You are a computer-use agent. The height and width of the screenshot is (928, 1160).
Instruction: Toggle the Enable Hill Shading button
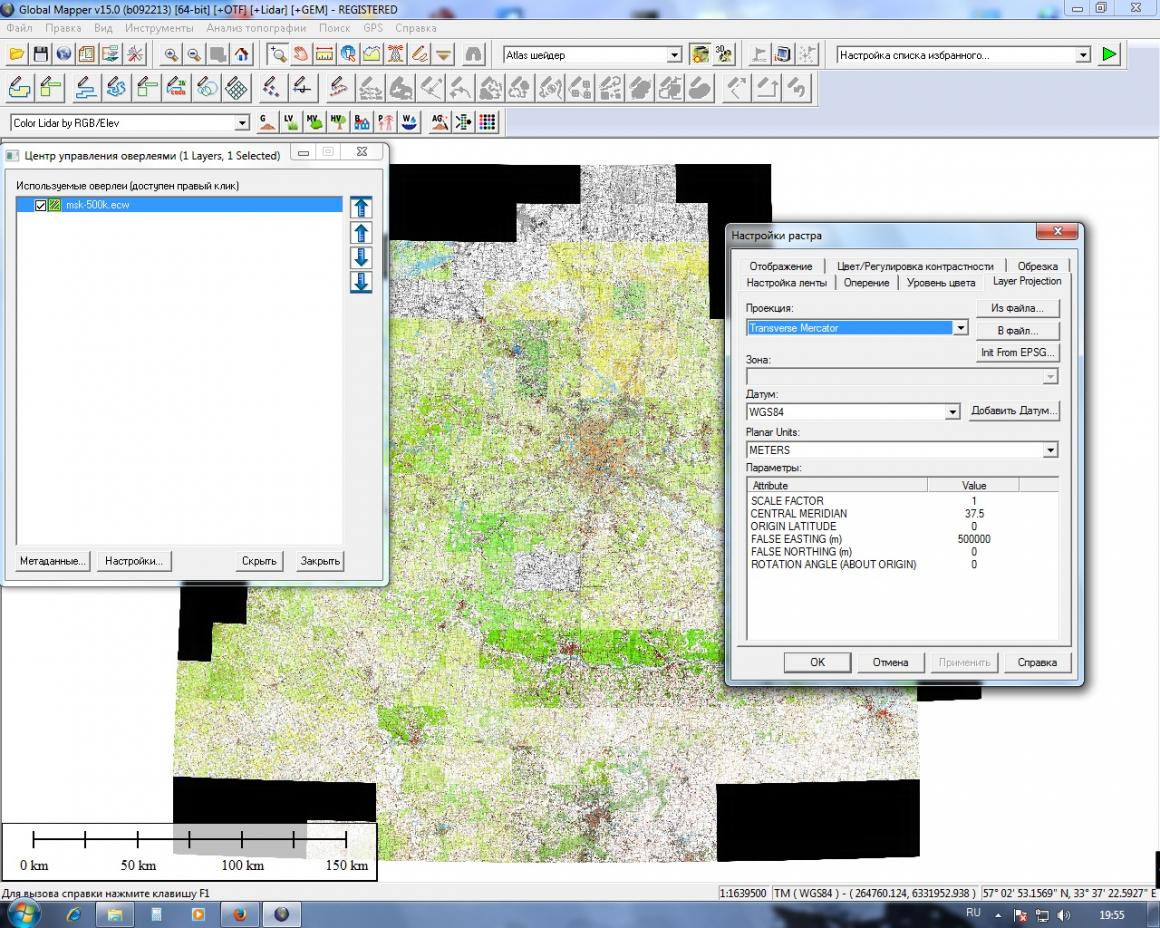[700, 55]
